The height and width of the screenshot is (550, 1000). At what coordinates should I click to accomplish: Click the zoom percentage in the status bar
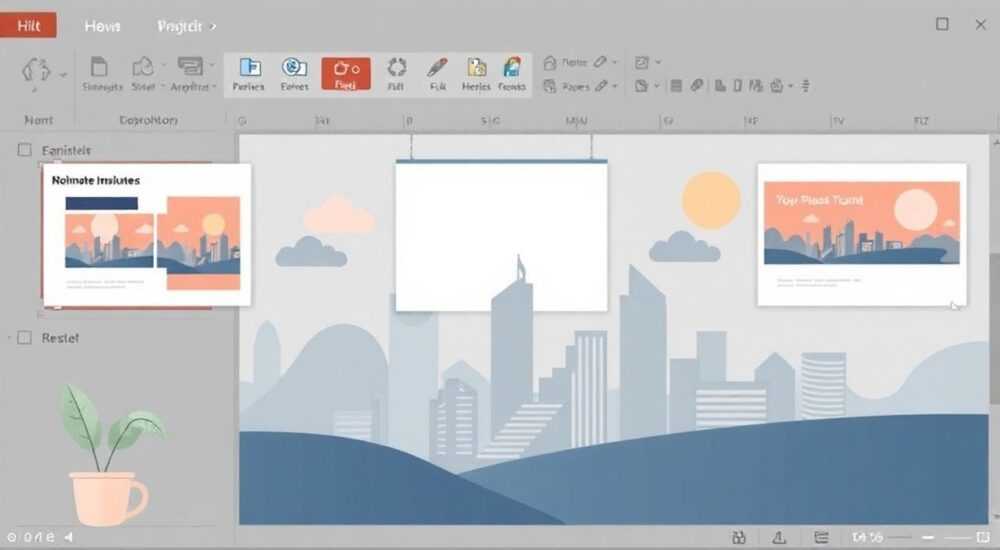click(867, 538)
